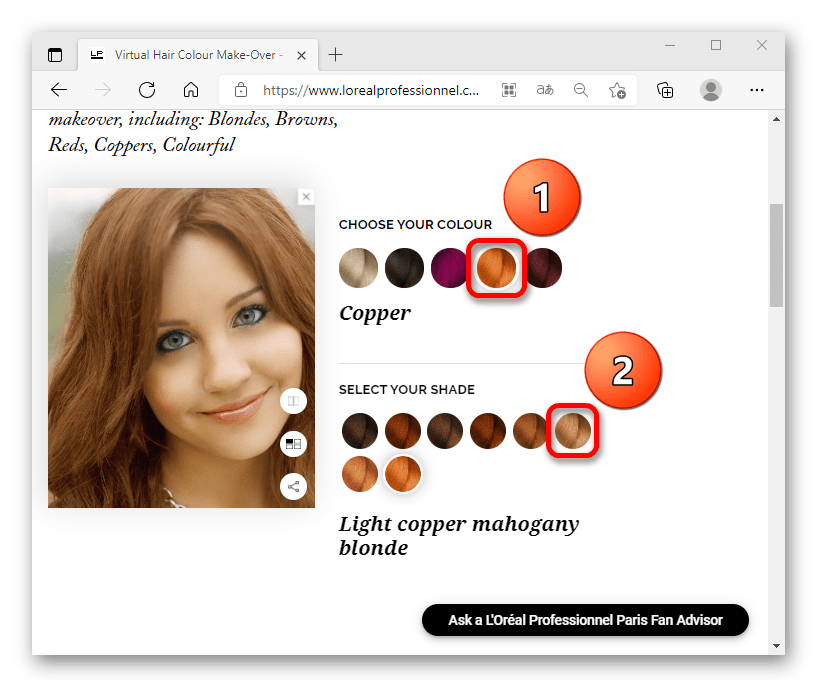Screen dimensions: 817x687
Task: Share the makeover photo result
Action: pos(293,486)
